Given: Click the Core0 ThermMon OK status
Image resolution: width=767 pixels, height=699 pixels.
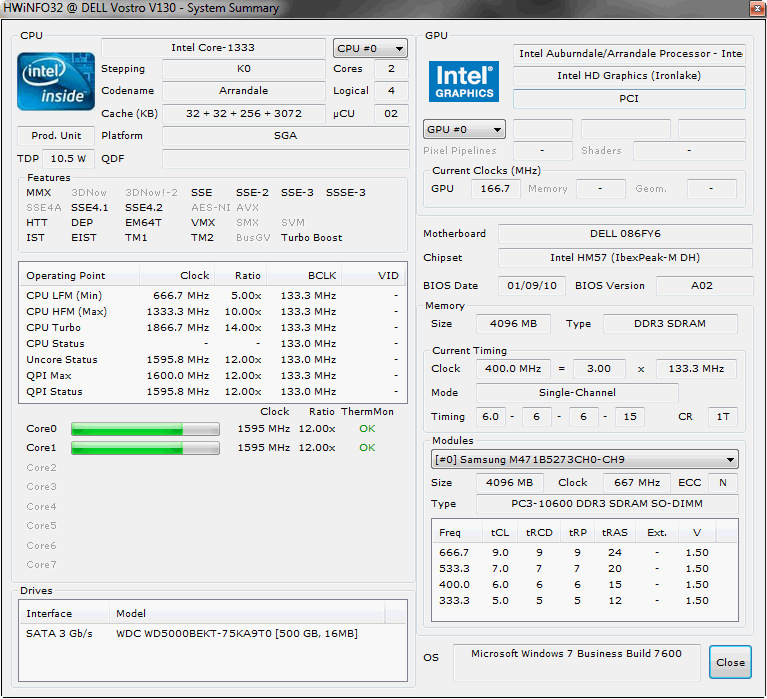Looking at the screenshot, I should pos(367,429).
